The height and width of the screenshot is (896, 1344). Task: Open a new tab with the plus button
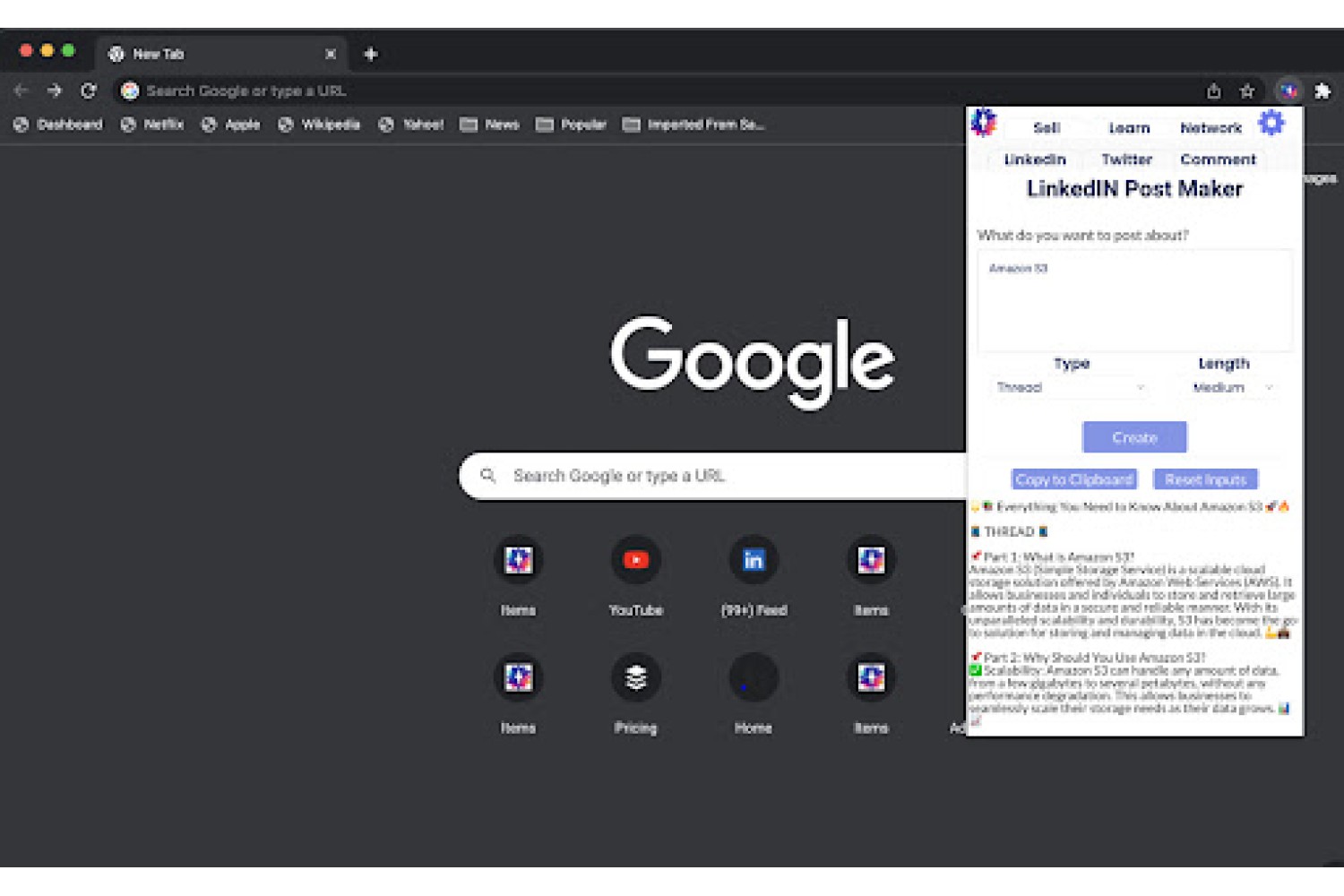pyautogui.click(x=370, y=54)
